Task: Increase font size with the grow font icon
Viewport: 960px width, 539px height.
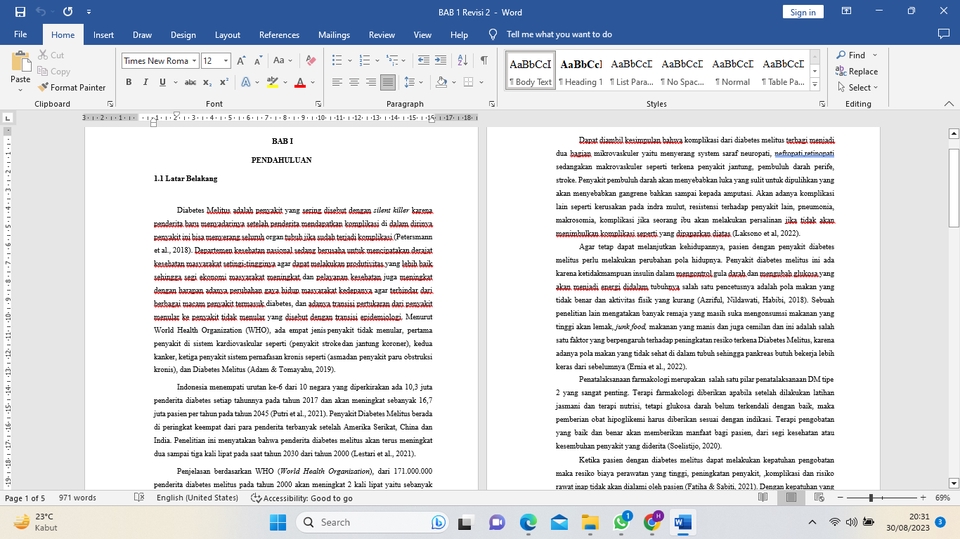Action: tap(241, 61)
